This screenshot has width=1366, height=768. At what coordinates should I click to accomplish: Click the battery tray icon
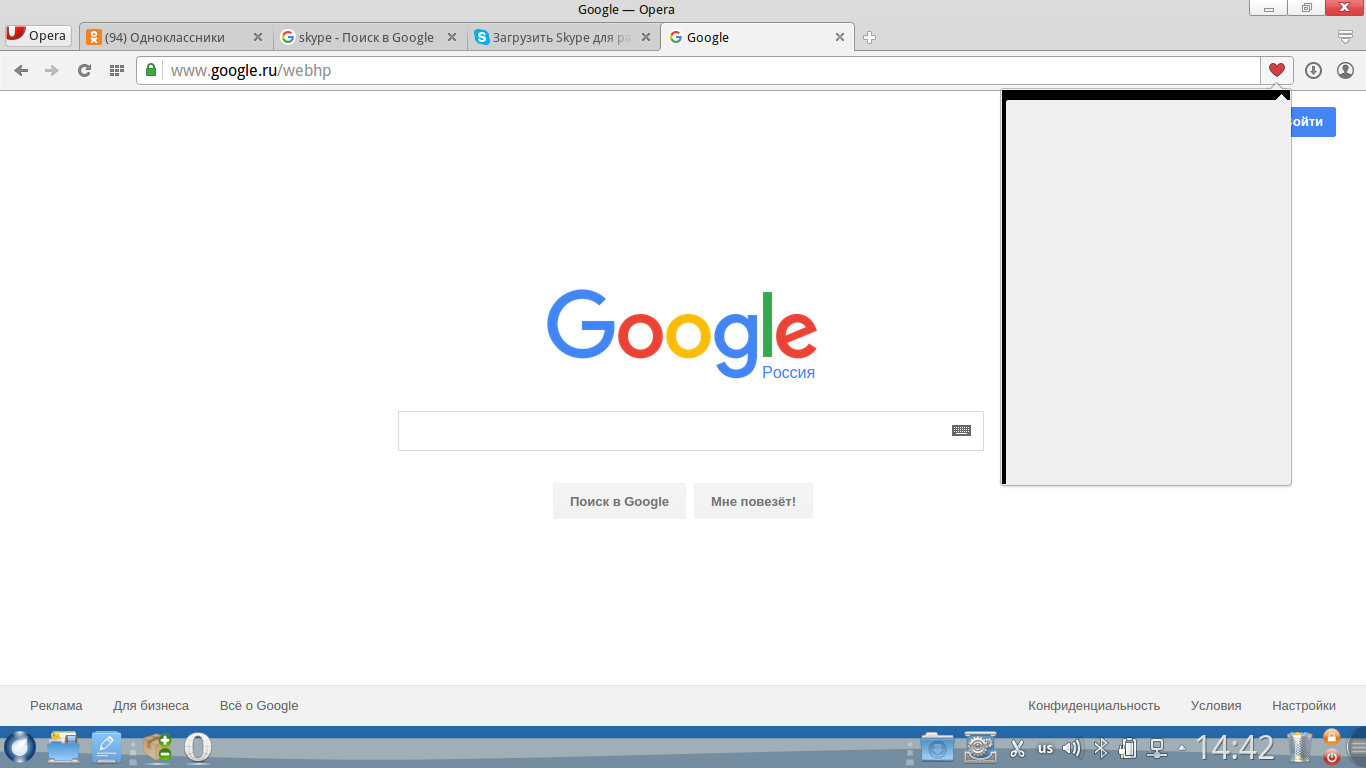point(1128,748)
